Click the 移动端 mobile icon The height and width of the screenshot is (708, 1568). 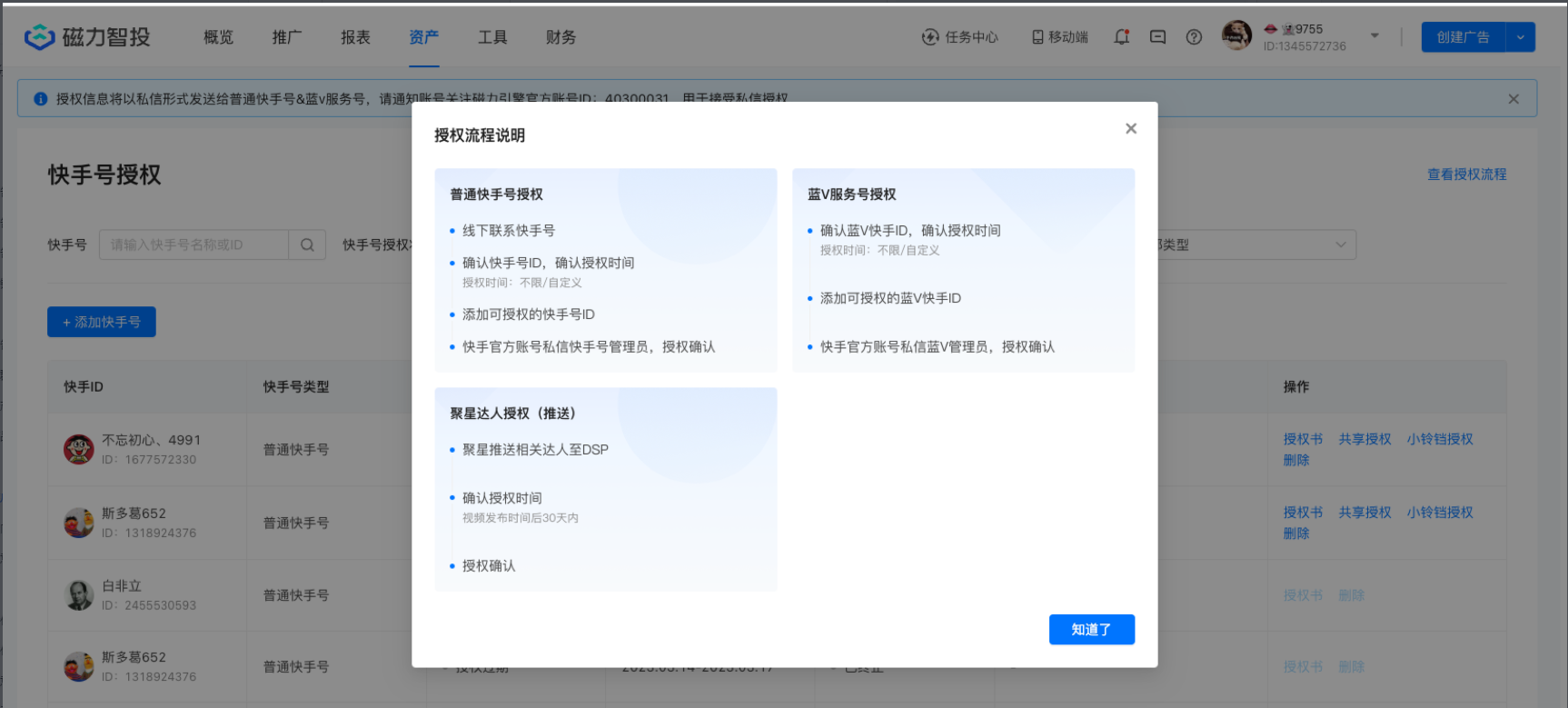point(1037,37)
